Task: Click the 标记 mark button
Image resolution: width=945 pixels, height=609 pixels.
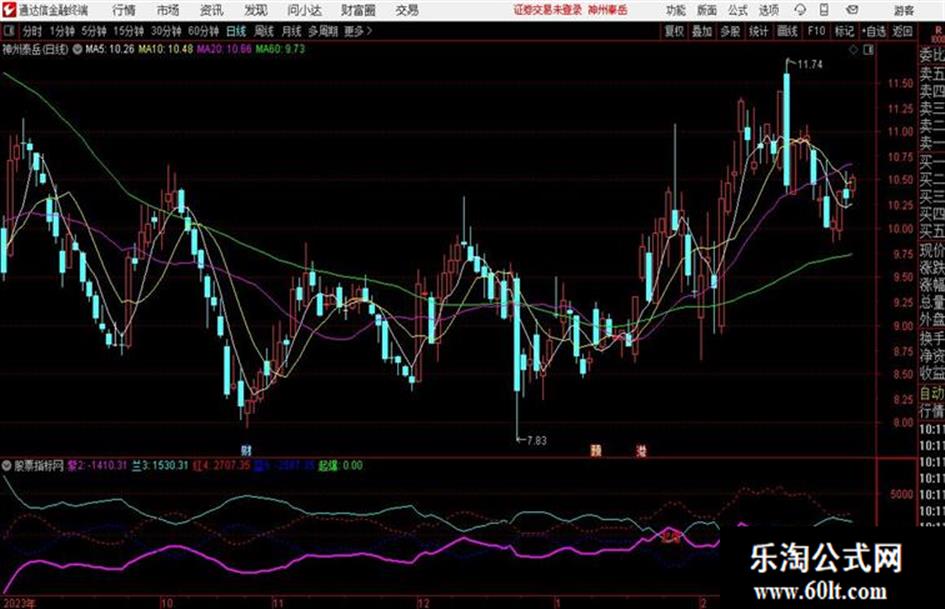Action: (844, 31)
